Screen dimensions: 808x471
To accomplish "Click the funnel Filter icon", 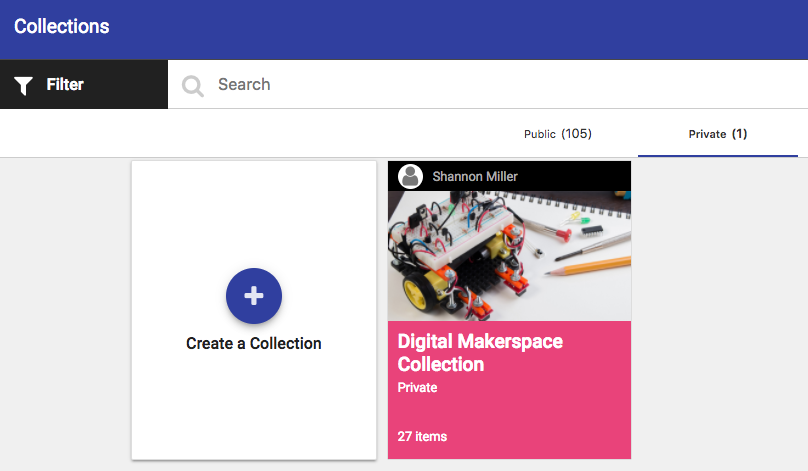I will tap(25, 85).
